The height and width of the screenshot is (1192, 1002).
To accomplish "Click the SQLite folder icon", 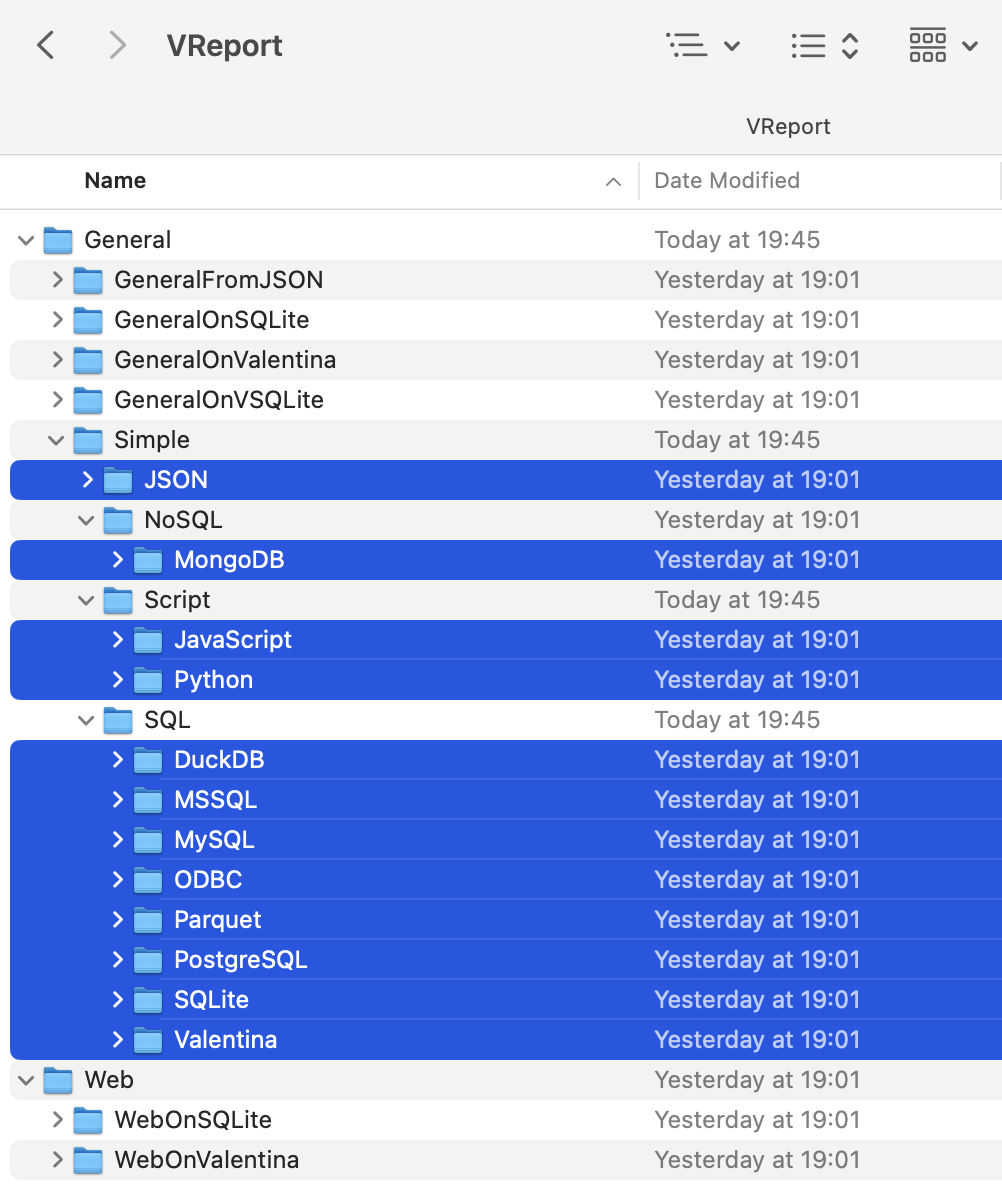I will click(148, 1000).
